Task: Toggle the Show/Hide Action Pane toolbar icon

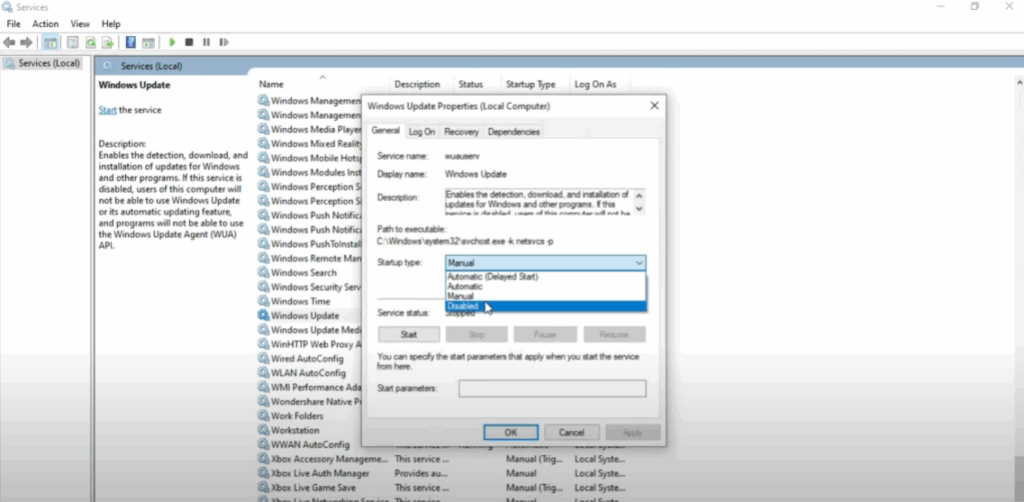Action: click(148, 42)
